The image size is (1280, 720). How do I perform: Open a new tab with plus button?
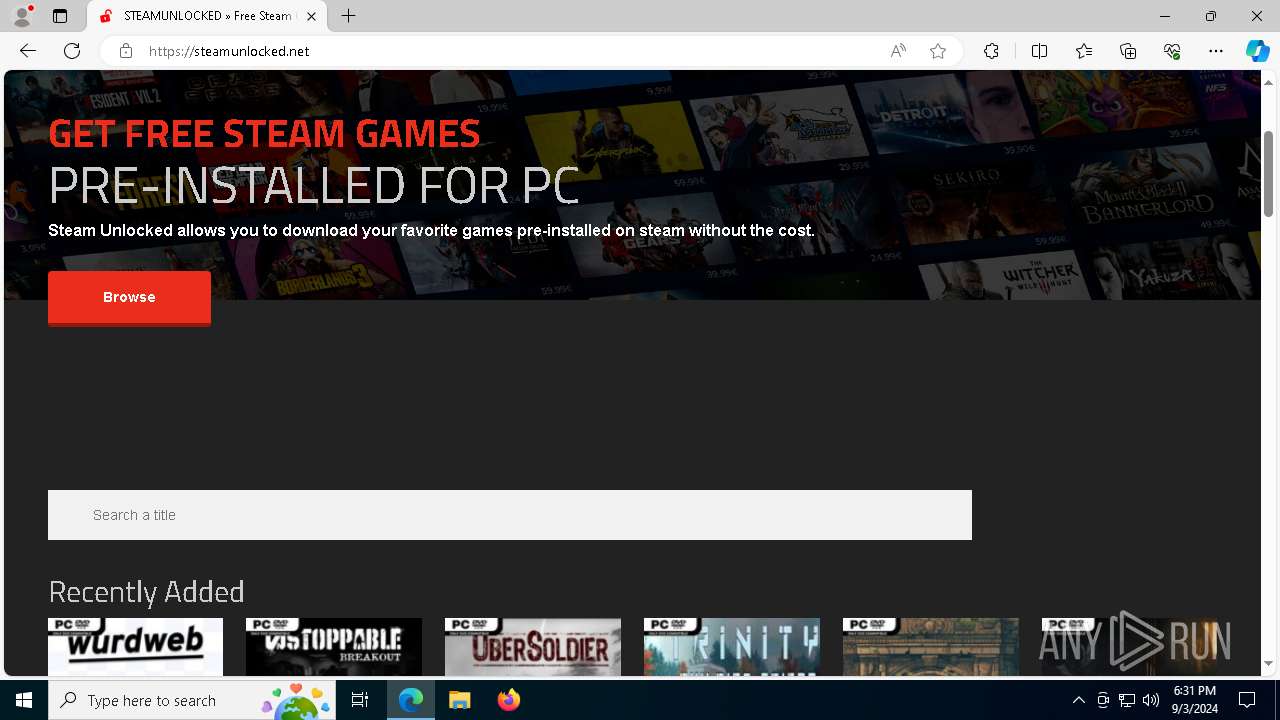(348, 16)
